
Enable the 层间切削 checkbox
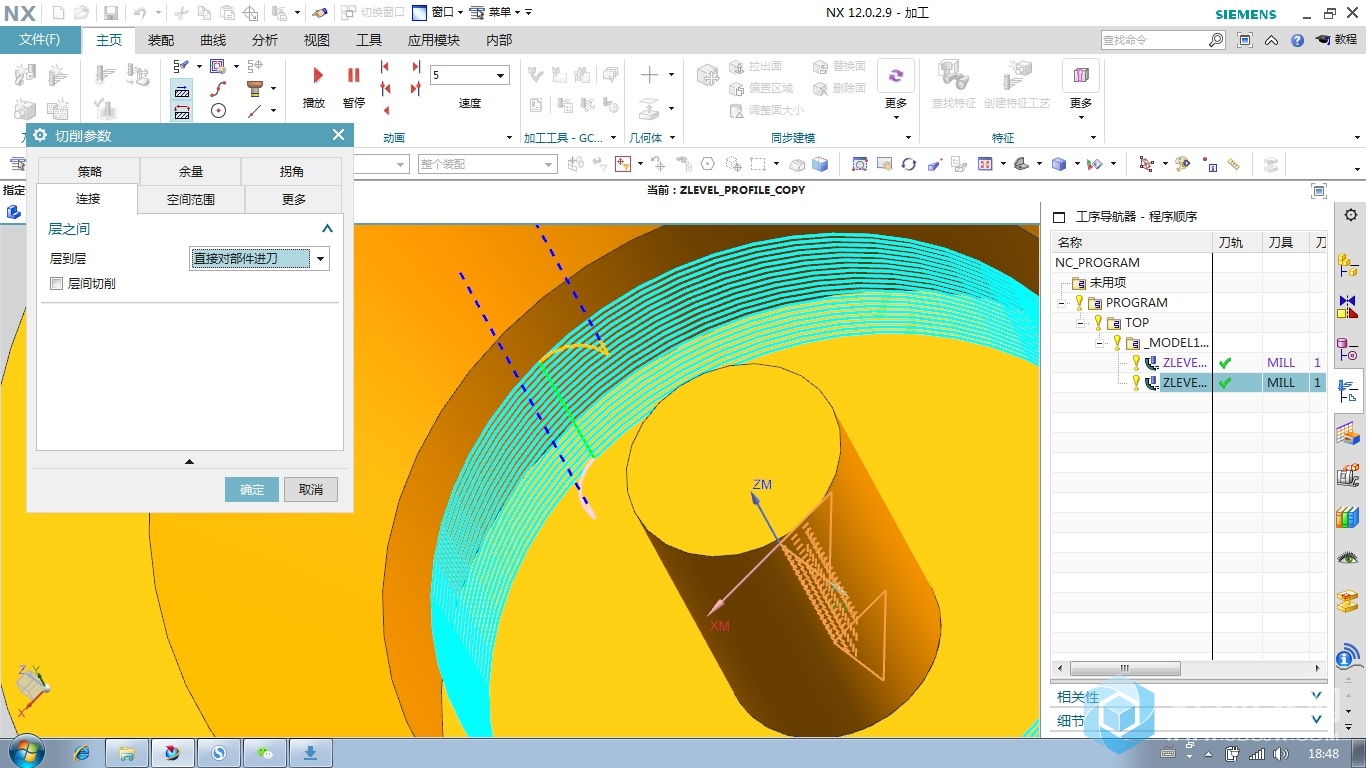(x=57, y=284)
